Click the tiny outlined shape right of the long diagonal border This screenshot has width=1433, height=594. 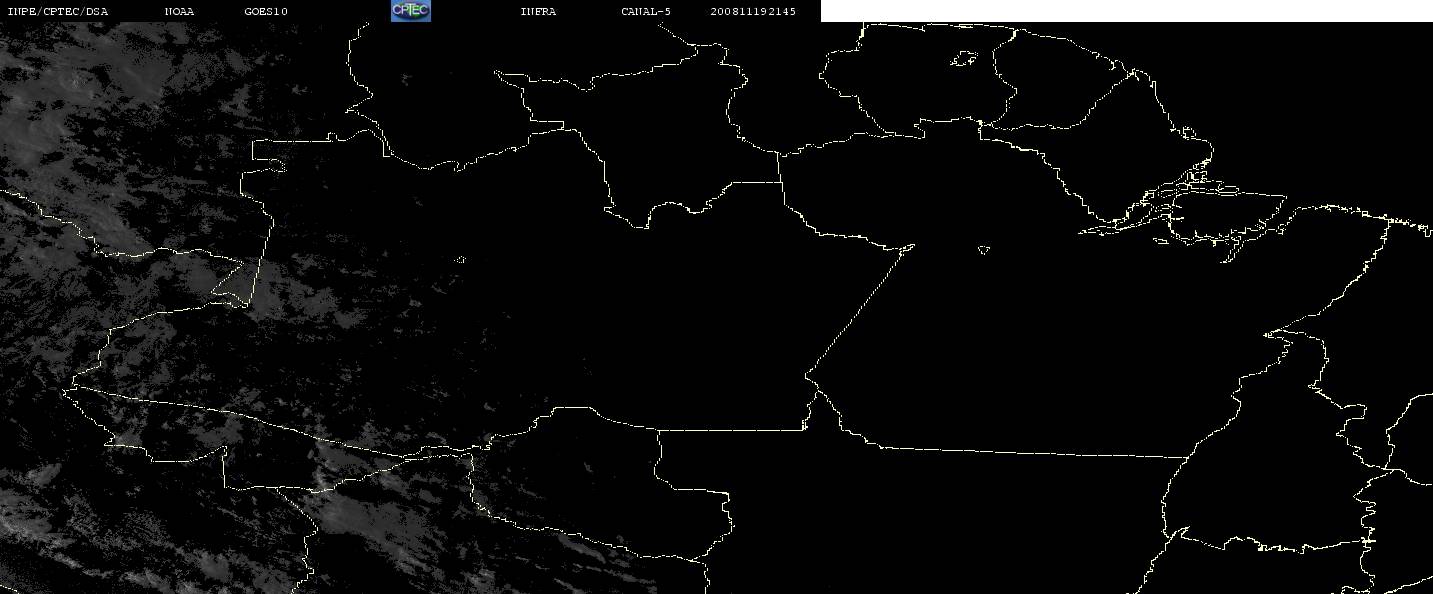tap(984, 249)
